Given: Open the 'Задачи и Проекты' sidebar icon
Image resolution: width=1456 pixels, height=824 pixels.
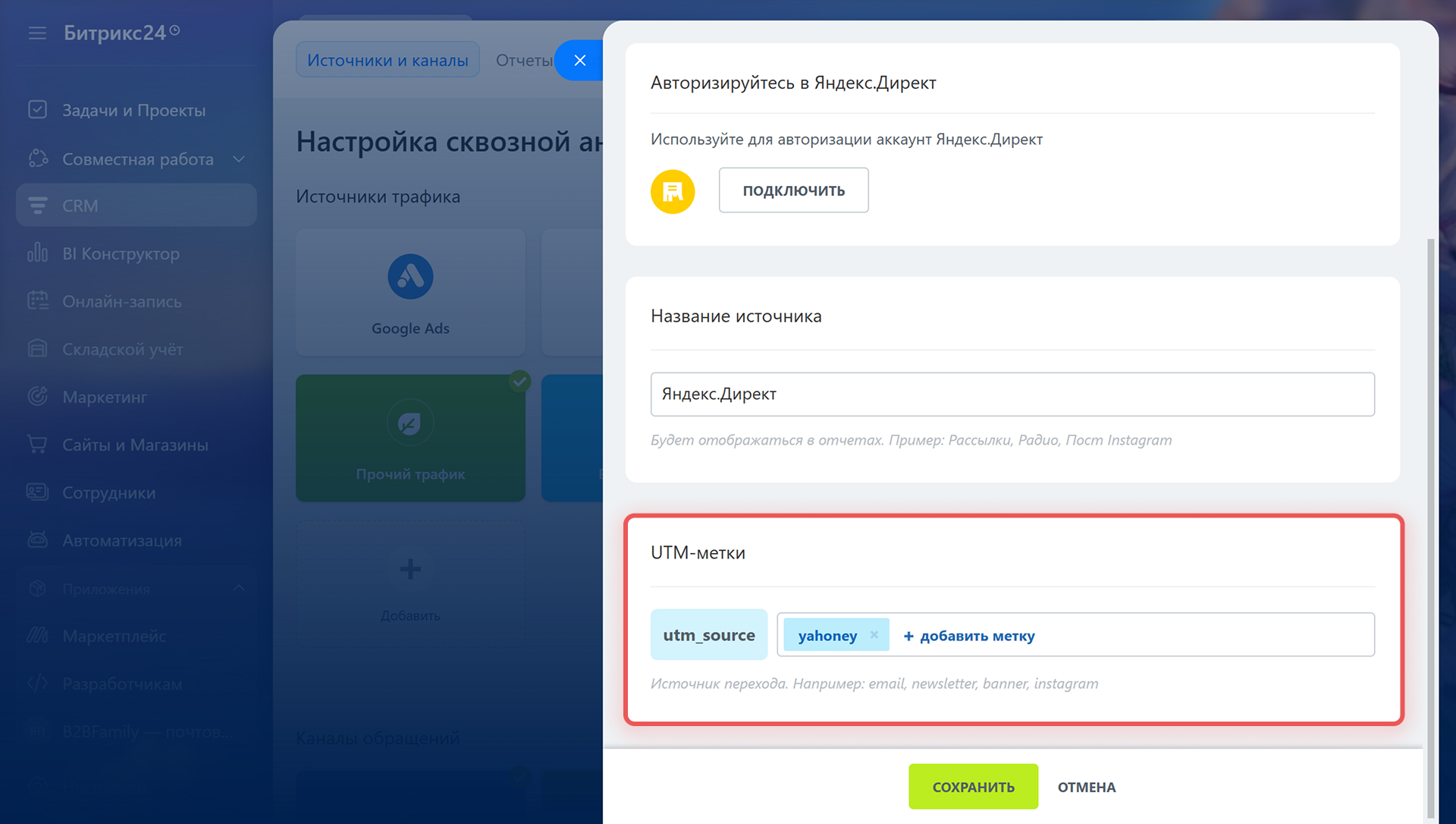Looking at the screenshot, I should click(37, 110).
